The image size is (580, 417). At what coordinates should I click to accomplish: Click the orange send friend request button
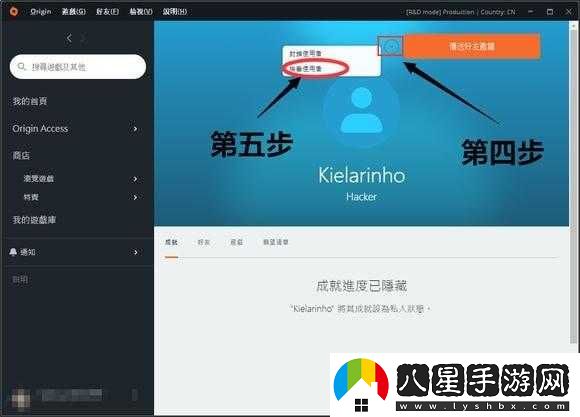click(472, 46)
